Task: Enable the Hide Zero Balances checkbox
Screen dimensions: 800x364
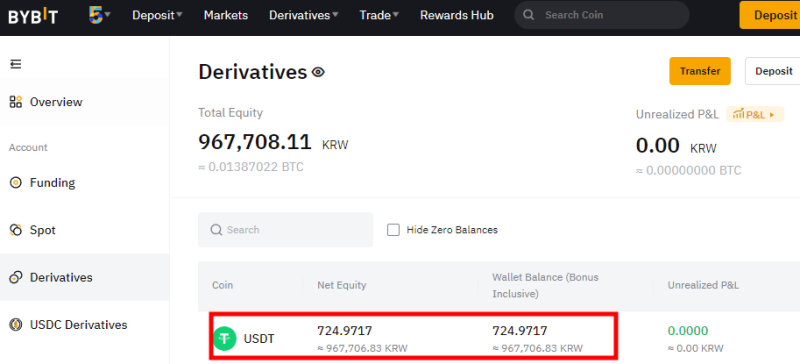Action: (x=393, y=230)
